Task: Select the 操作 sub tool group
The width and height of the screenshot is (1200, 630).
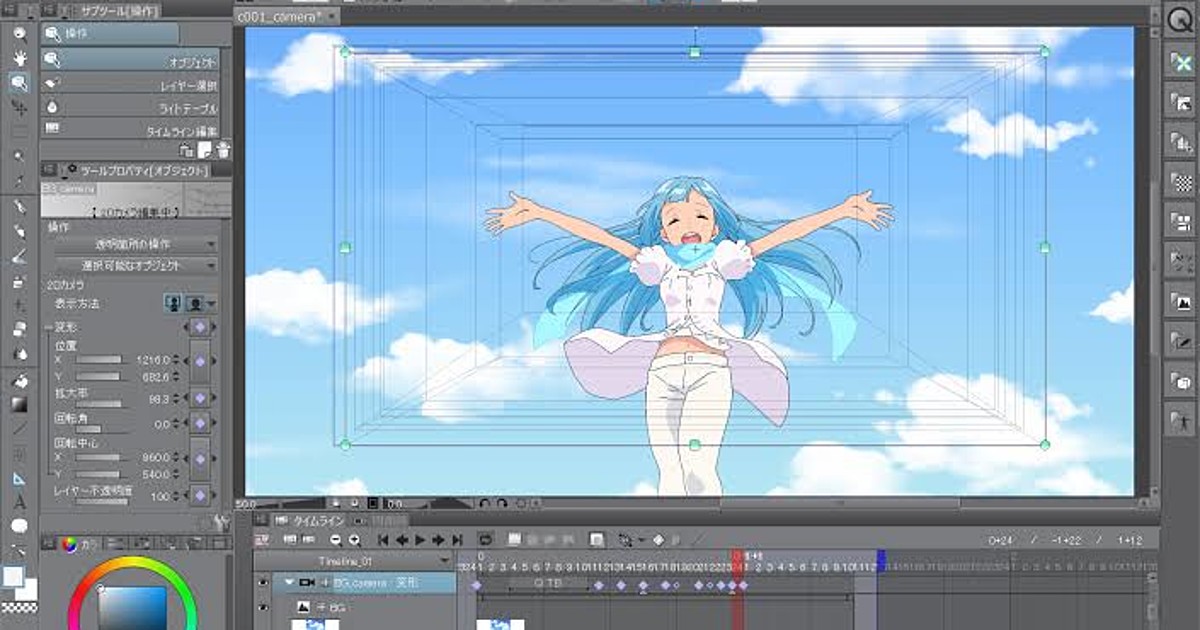Action: [110, 34]
